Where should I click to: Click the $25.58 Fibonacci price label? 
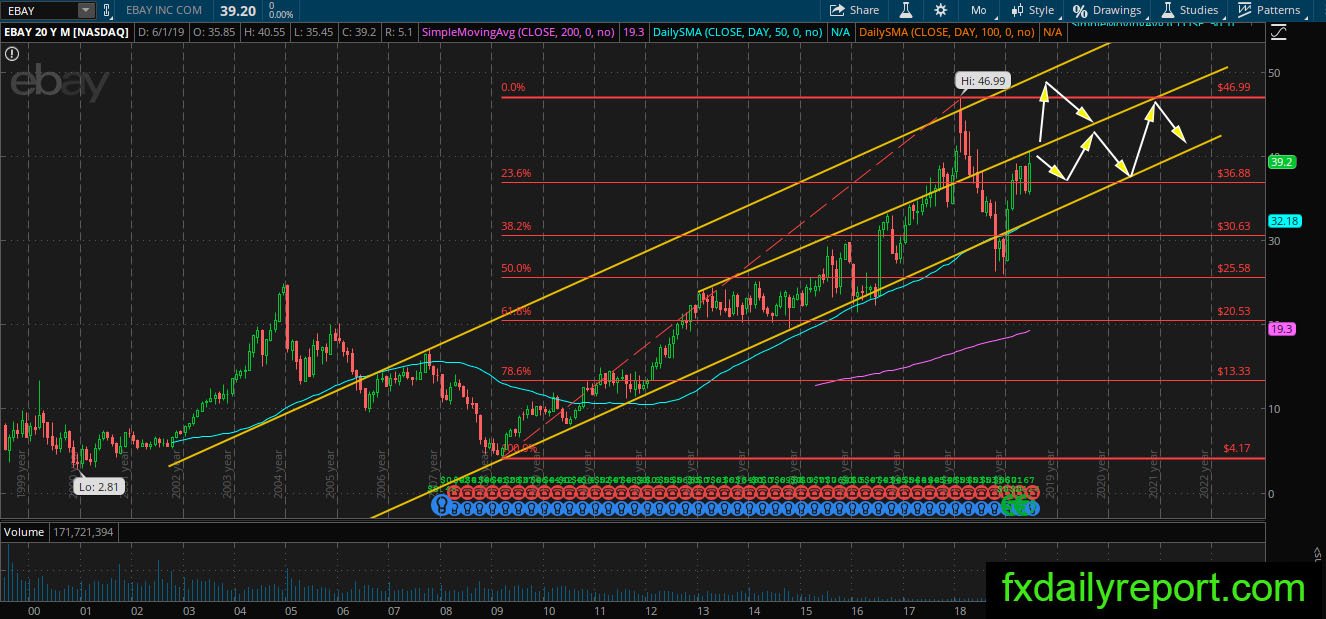(1234, 268)
